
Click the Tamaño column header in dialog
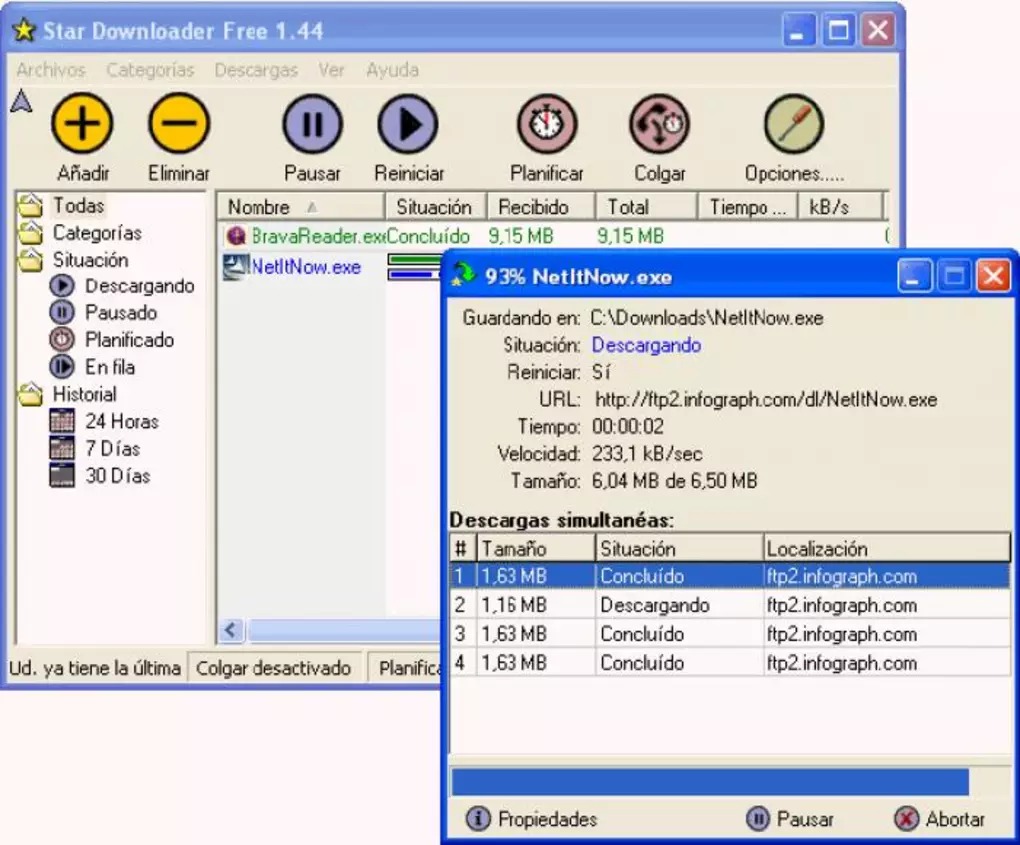click(x=536, y=548)
